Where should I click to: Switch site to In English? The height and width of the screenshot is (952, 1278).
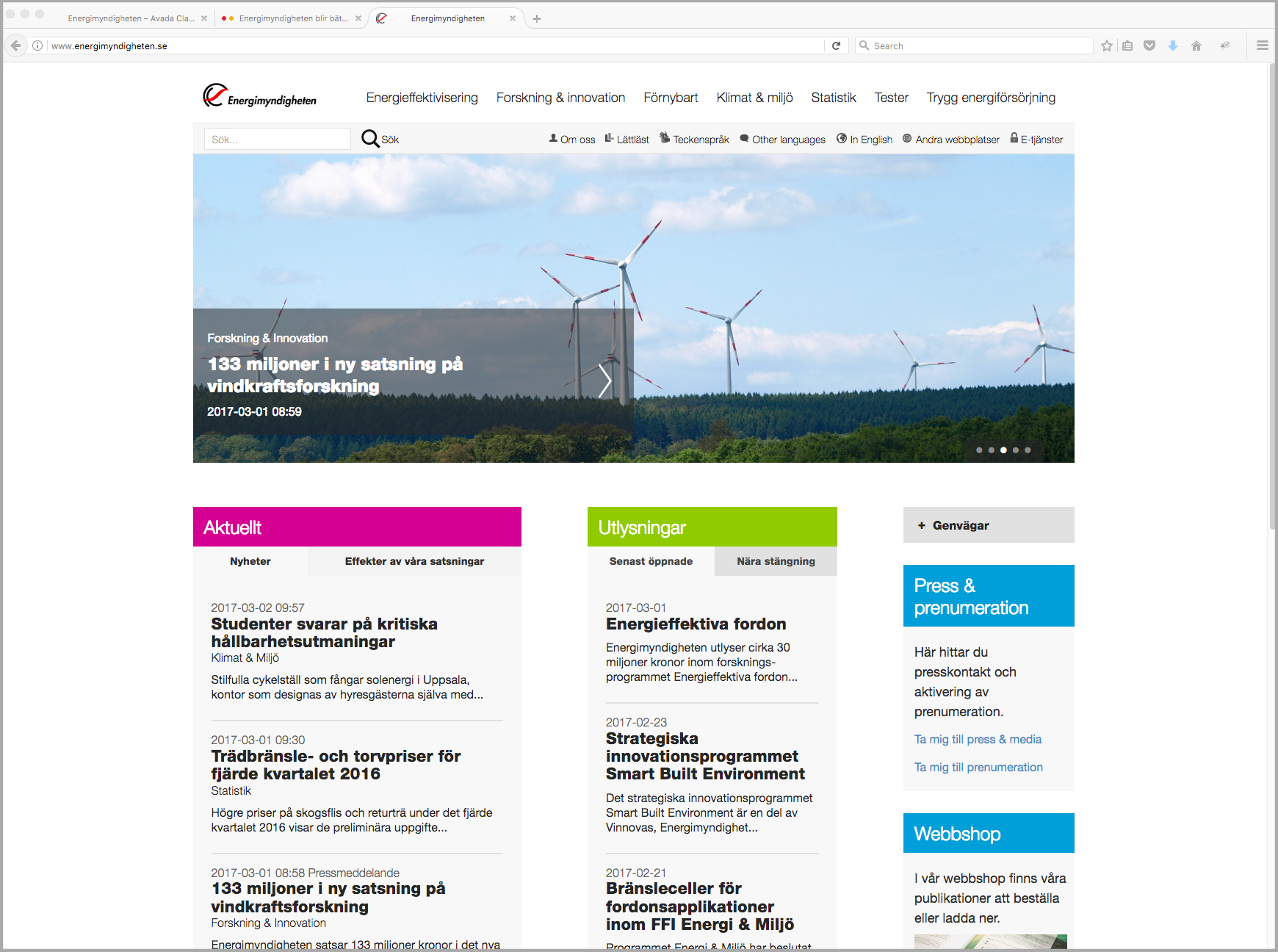[x=864, y=140]
